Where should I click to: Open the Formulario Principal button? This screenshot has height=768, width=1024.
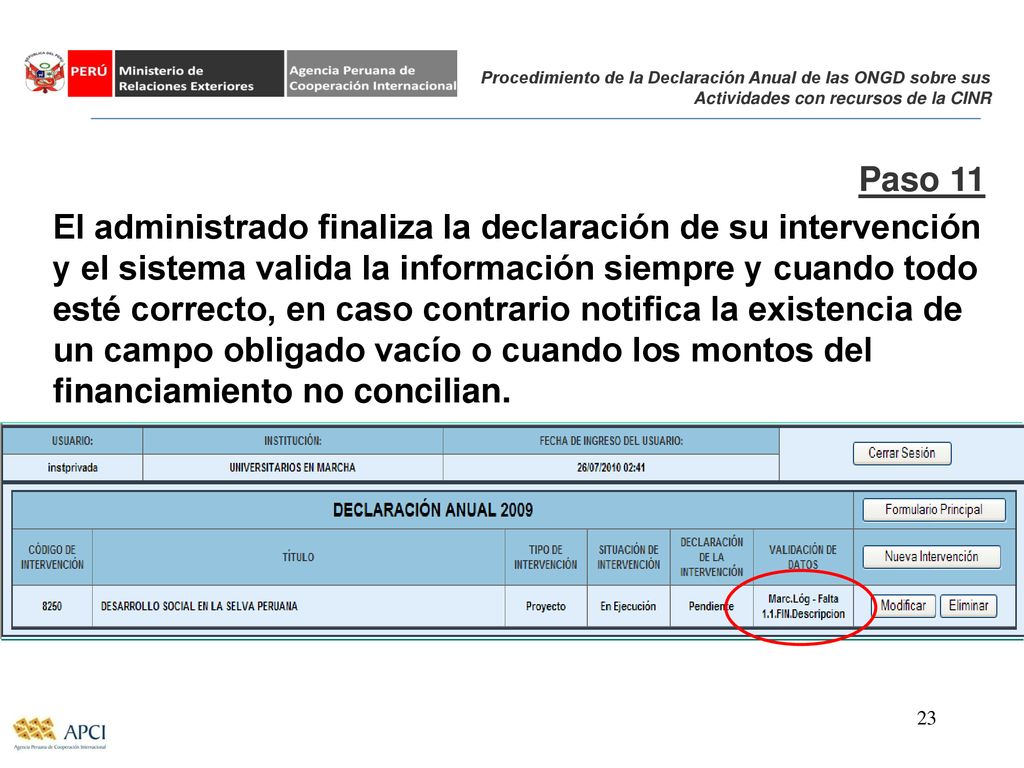(x=934, y=509)
